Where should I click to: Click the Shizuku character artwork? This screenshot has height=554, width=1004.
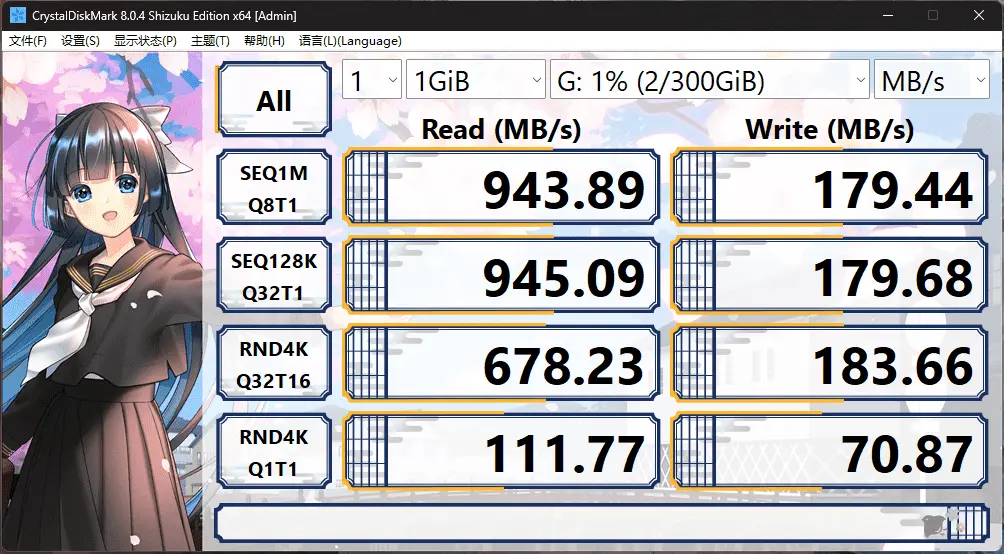tap(100, 300)
